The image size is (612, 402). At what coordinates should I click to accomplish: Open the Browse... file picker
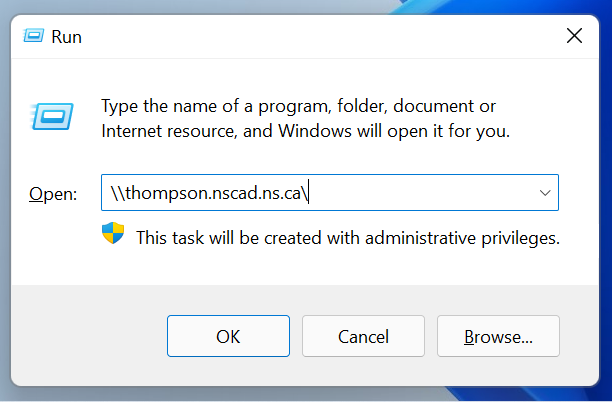click(498, 336)
